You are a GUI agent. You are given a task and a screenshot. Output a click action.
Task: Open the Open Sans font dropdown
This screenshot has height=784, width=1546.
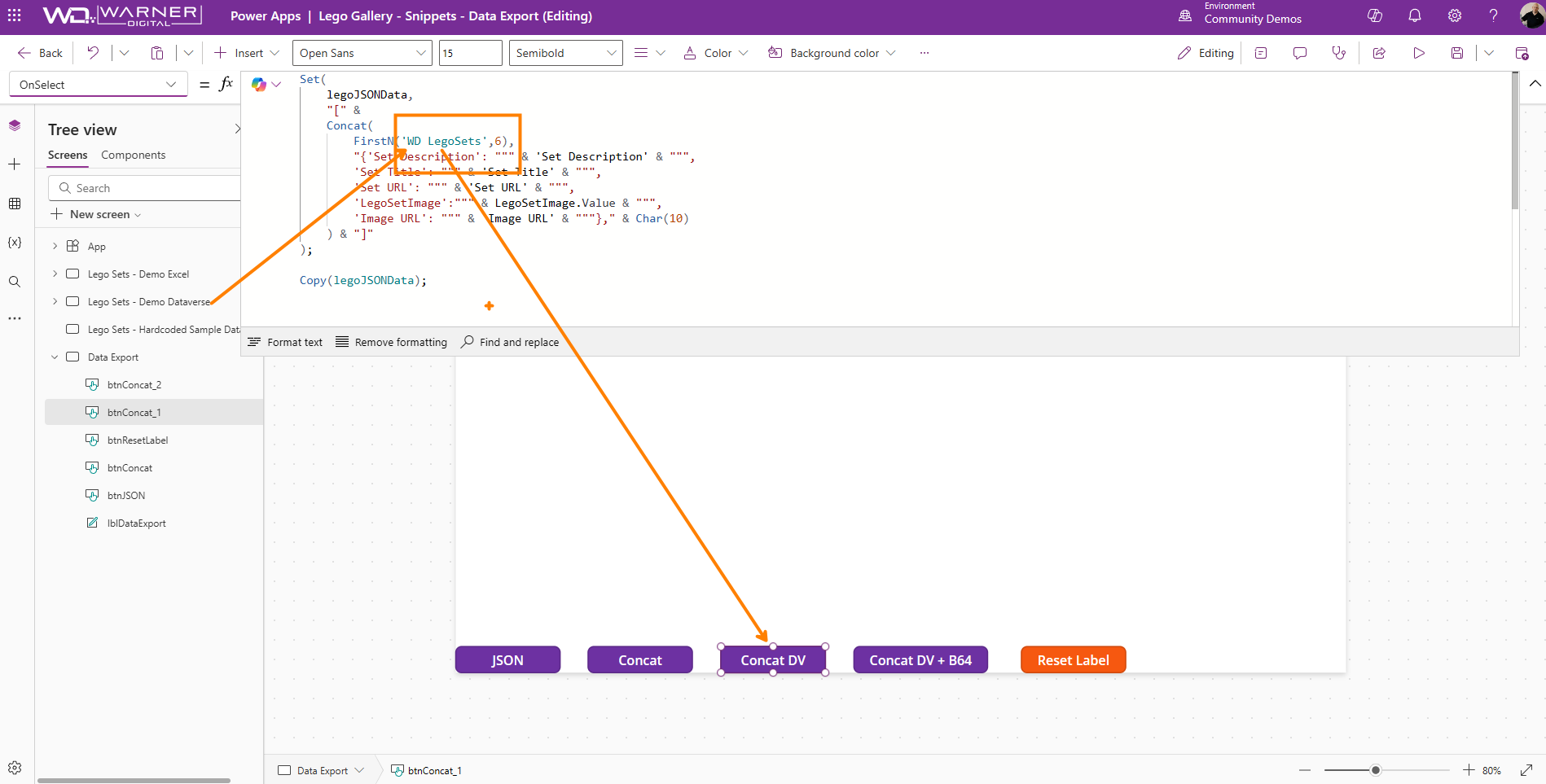click(362, 53)
